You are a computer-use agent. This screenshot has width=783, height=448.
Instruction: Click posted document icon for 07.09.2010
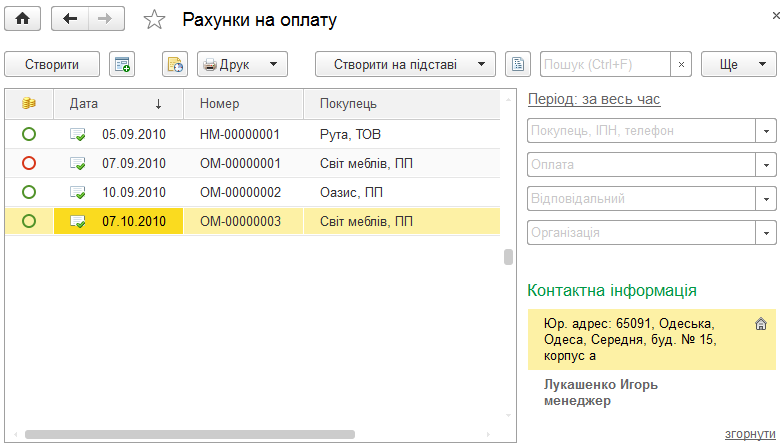click(77, 163)
